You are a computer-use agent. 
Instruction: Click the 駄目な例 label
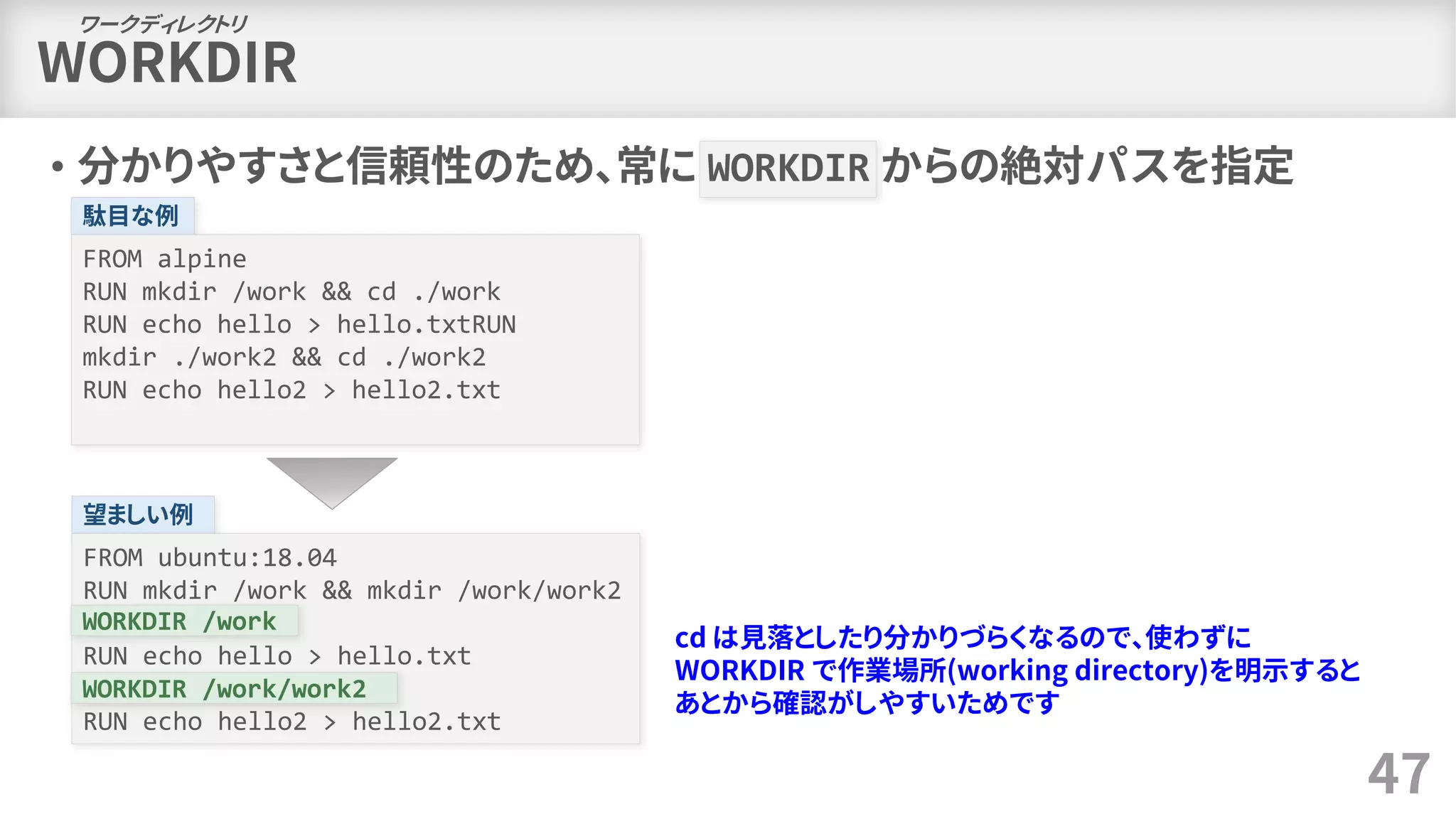tap(132, 215)
